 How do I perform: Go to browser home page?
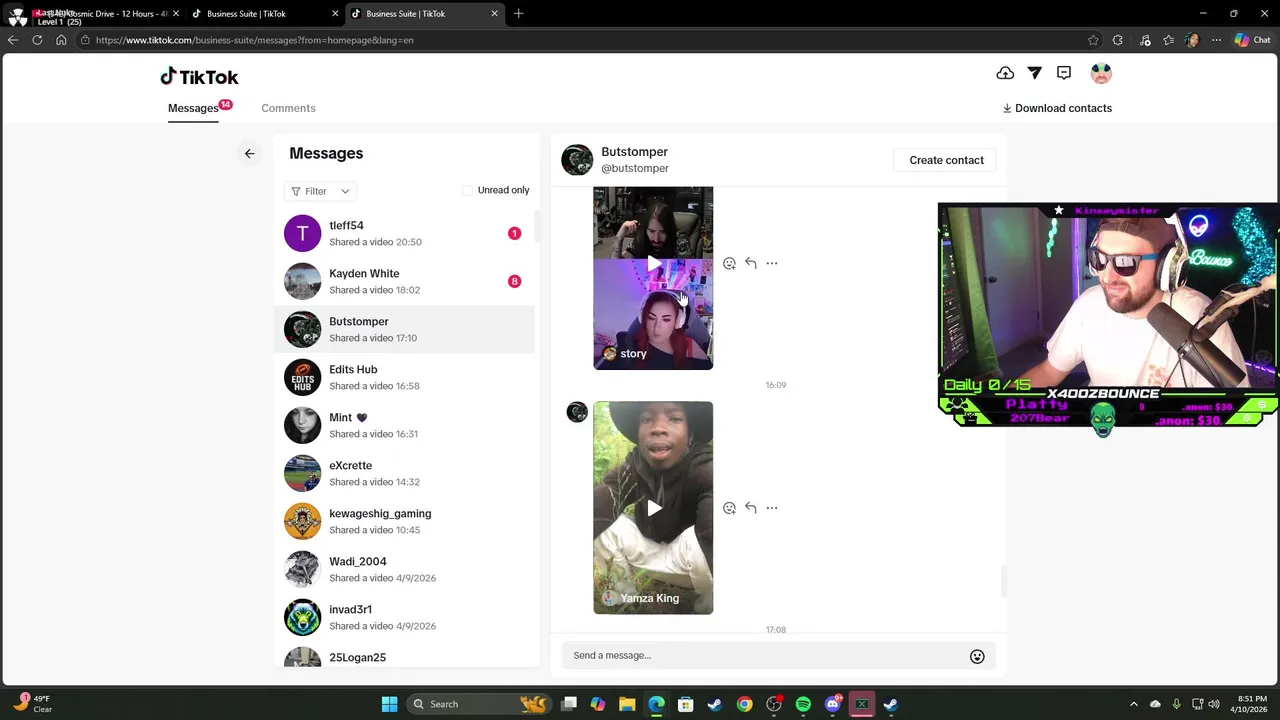[x=61, y=40]
